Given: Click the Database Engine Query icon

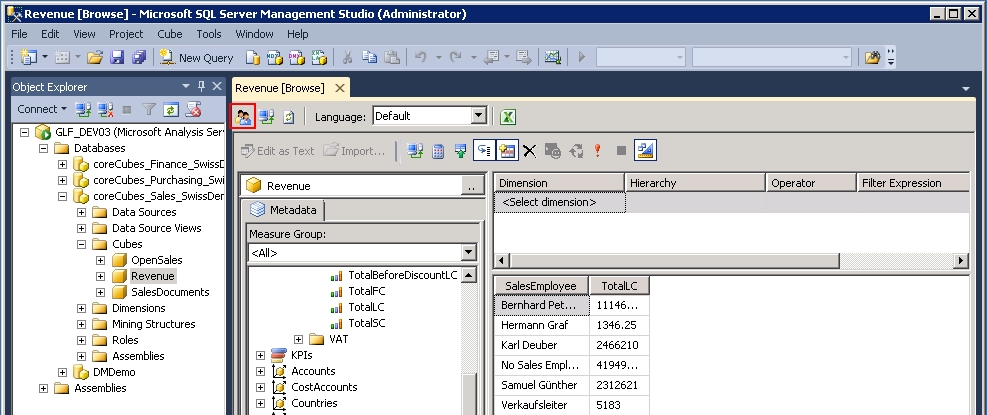Looking at the screenshot, I should tap(253, 57).
